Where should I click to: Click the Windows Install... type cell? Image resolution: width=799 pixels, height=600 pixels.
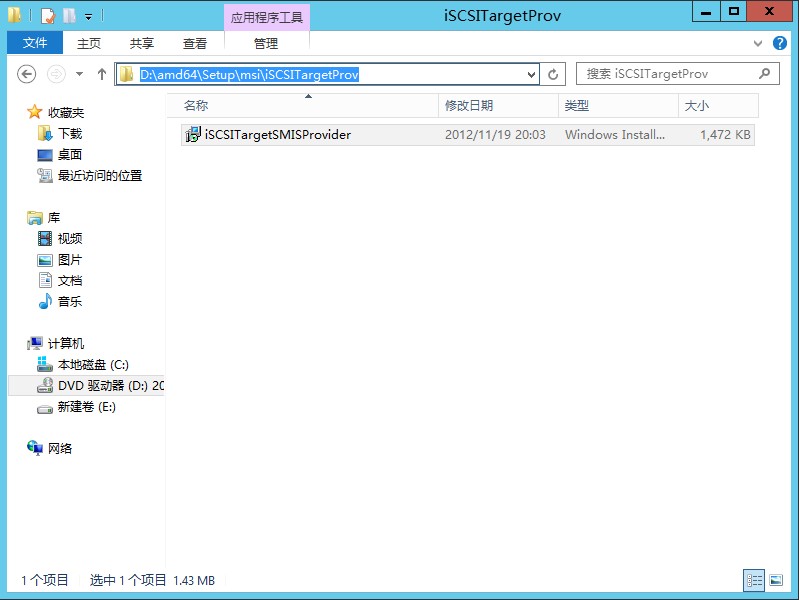(615, 135)
